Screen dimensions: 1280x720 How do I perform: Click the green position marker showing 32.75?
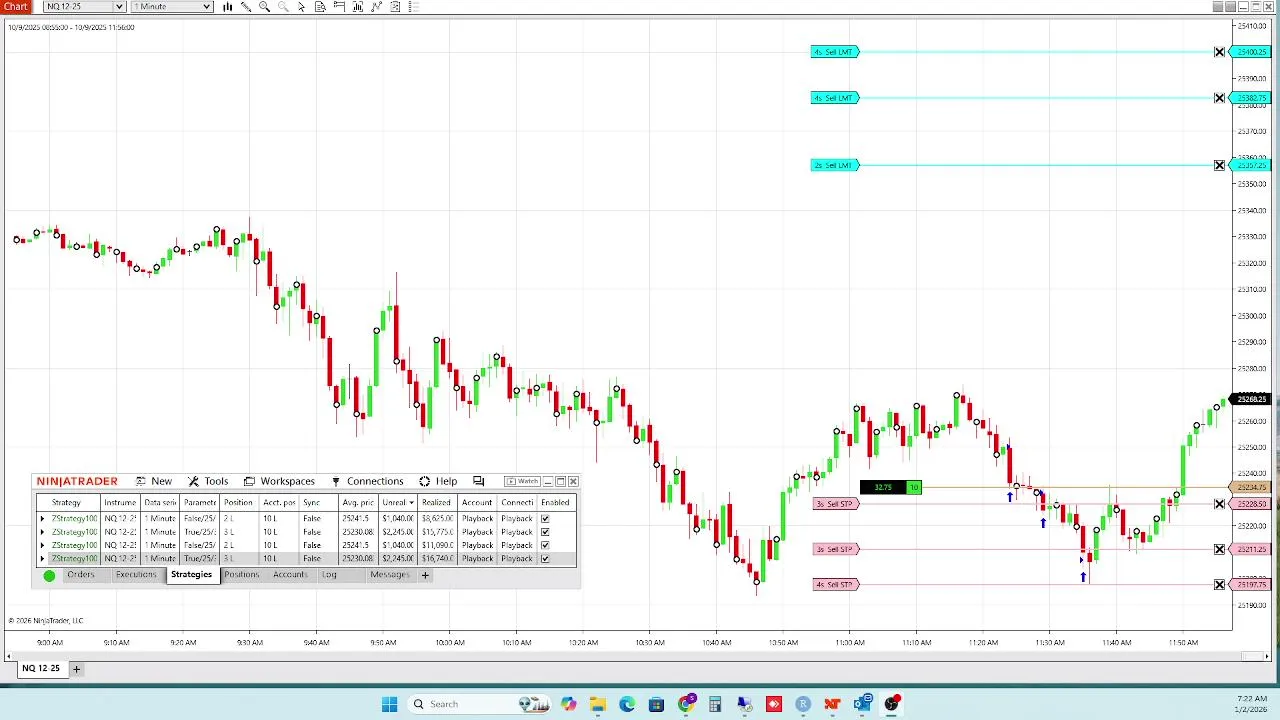pos(890,487)
